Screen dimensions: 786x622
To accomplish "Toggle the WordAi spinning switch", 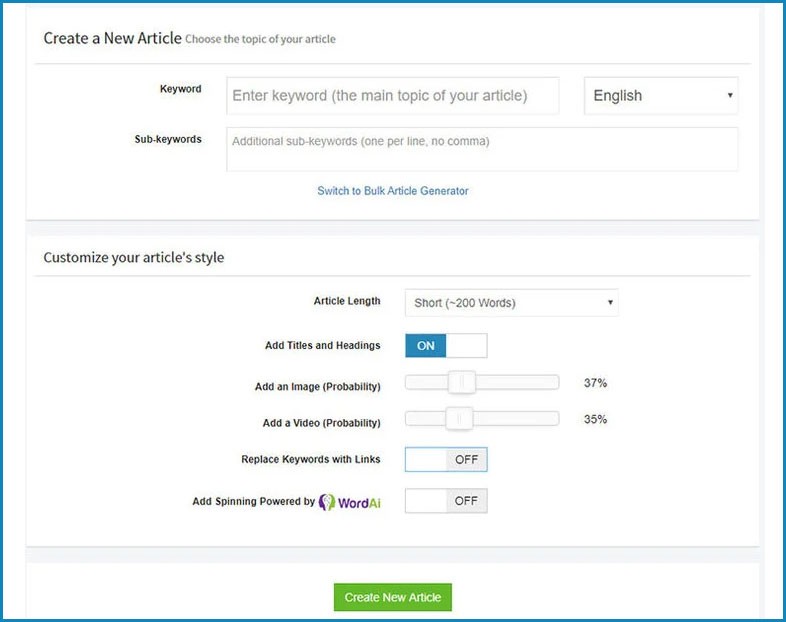I will pyautogui.click(x=446, y=501).
